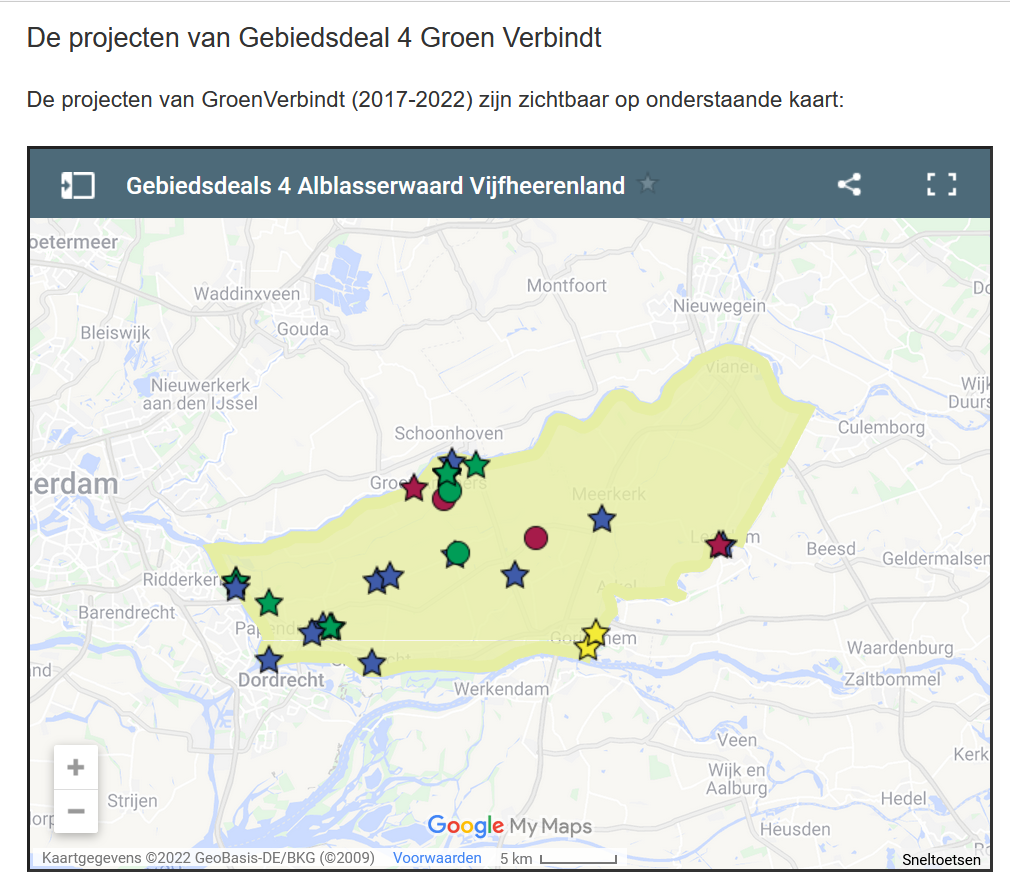Image resolution: width=1010 pixels, height=878 pixels.
Task: Click the Google My Maps logo
Action: [x=509, y=826]
